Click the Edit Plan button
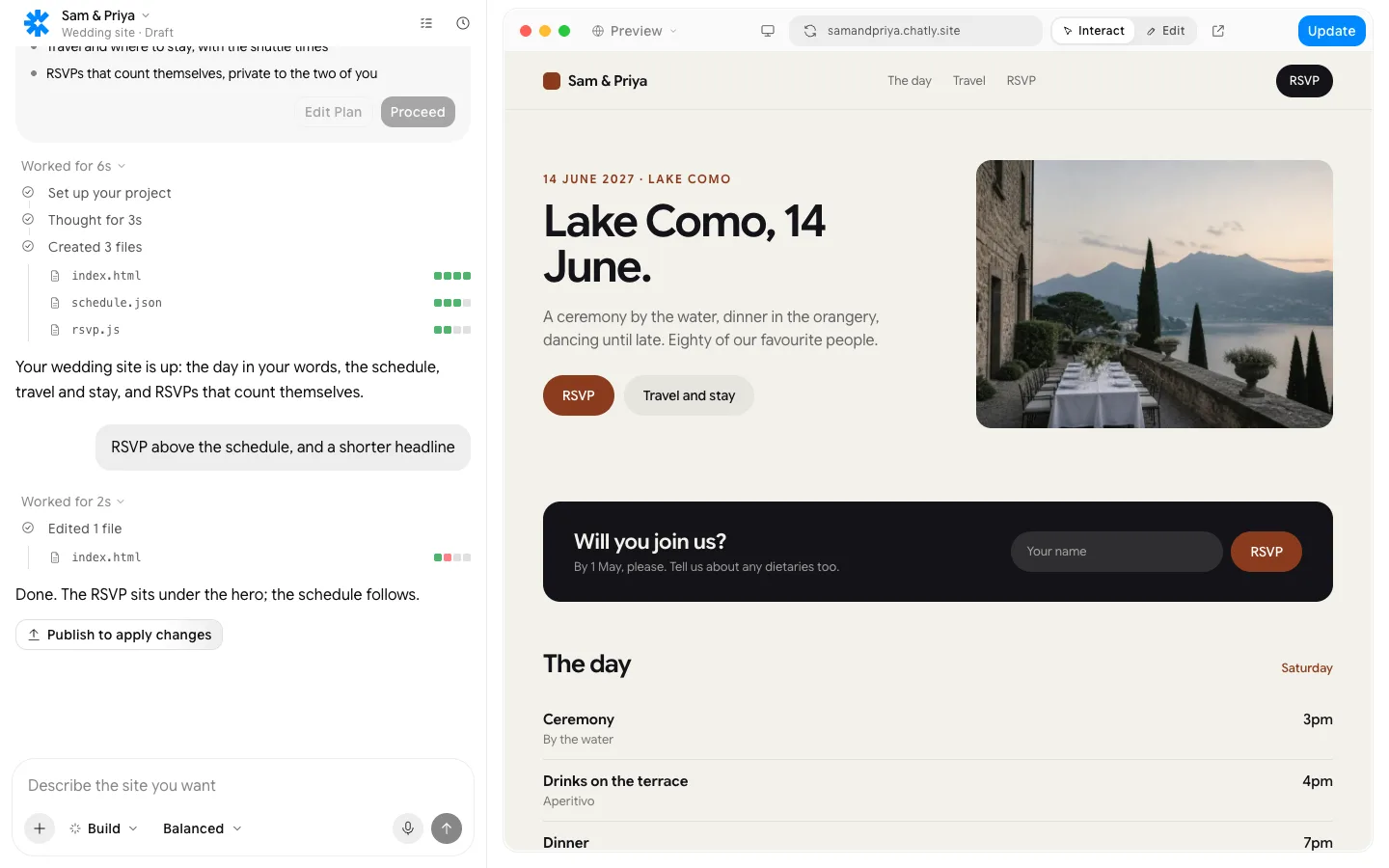The image size is (1389, 868). point(333,112)
